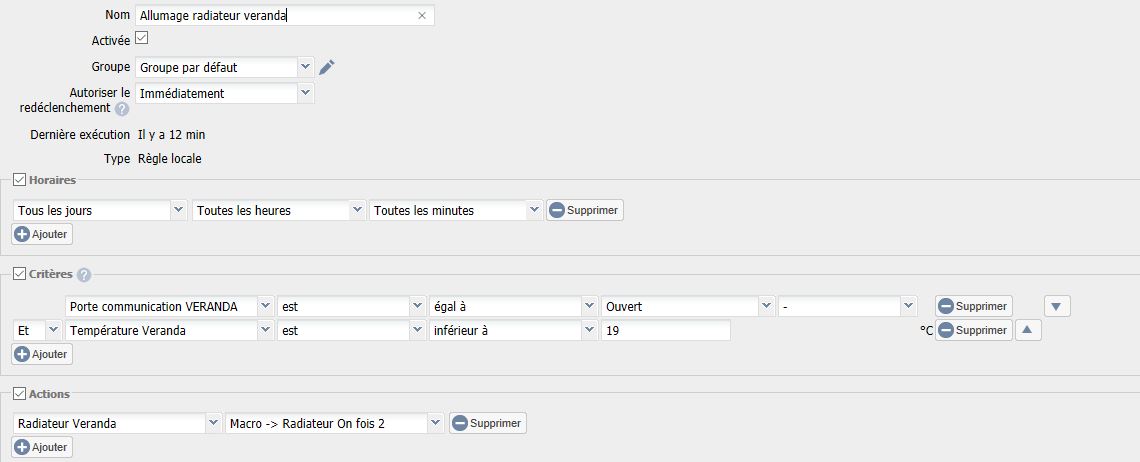
Task: Move the first criterion down with the arrow
Action: [x=1057, y=306]
